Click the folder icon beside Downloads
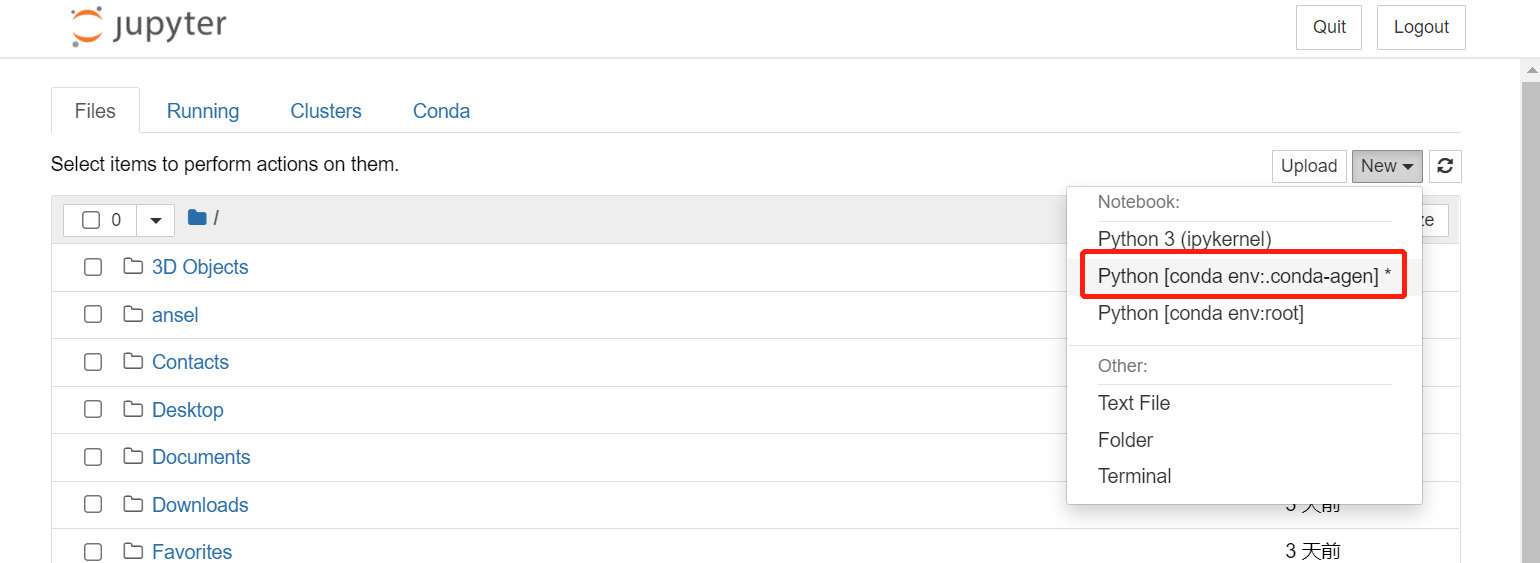The height and width of the screenshot is (563, 1540). click(133, 505)
